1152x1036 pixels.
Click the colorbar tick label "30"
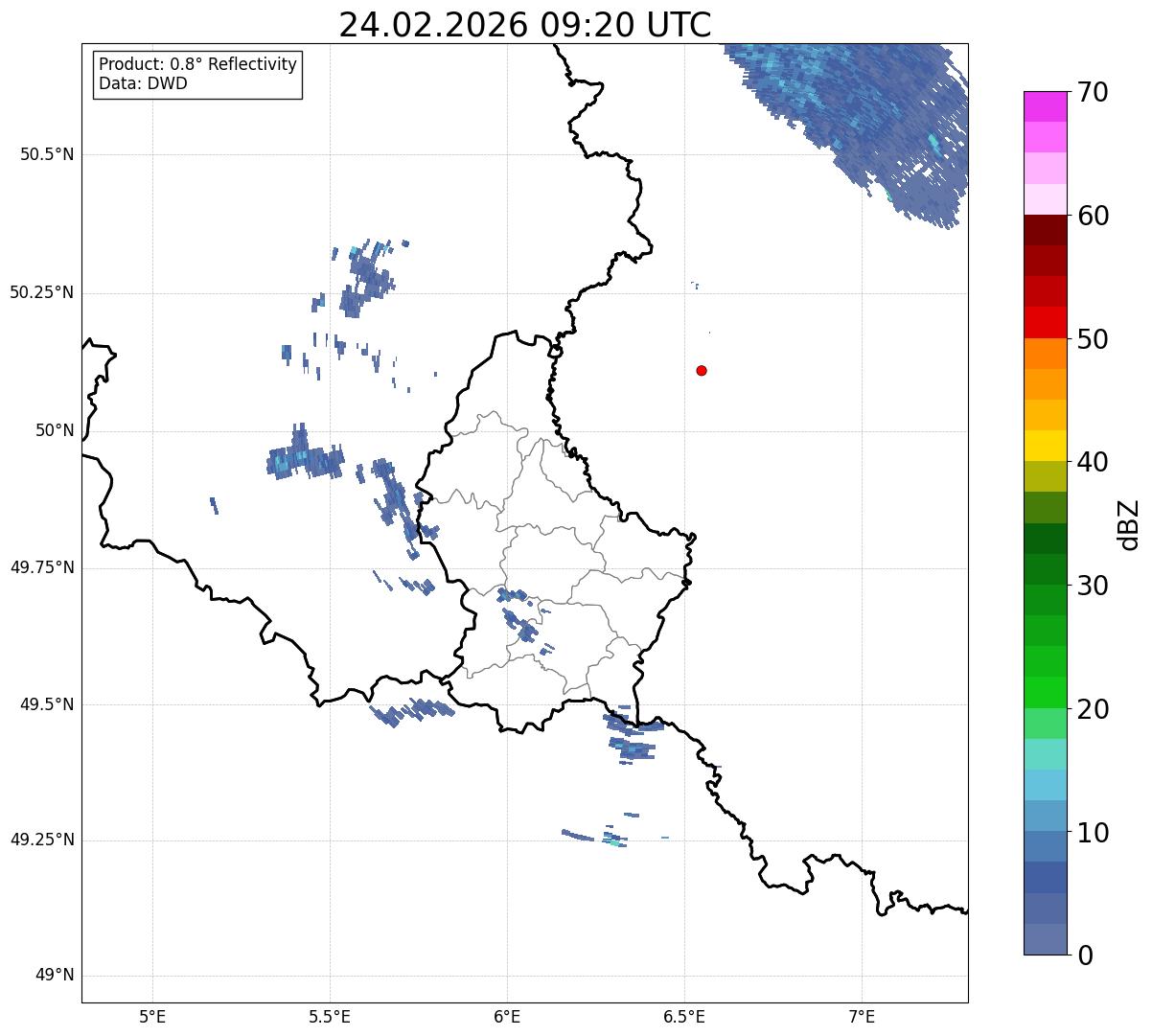coord(1093,586)
